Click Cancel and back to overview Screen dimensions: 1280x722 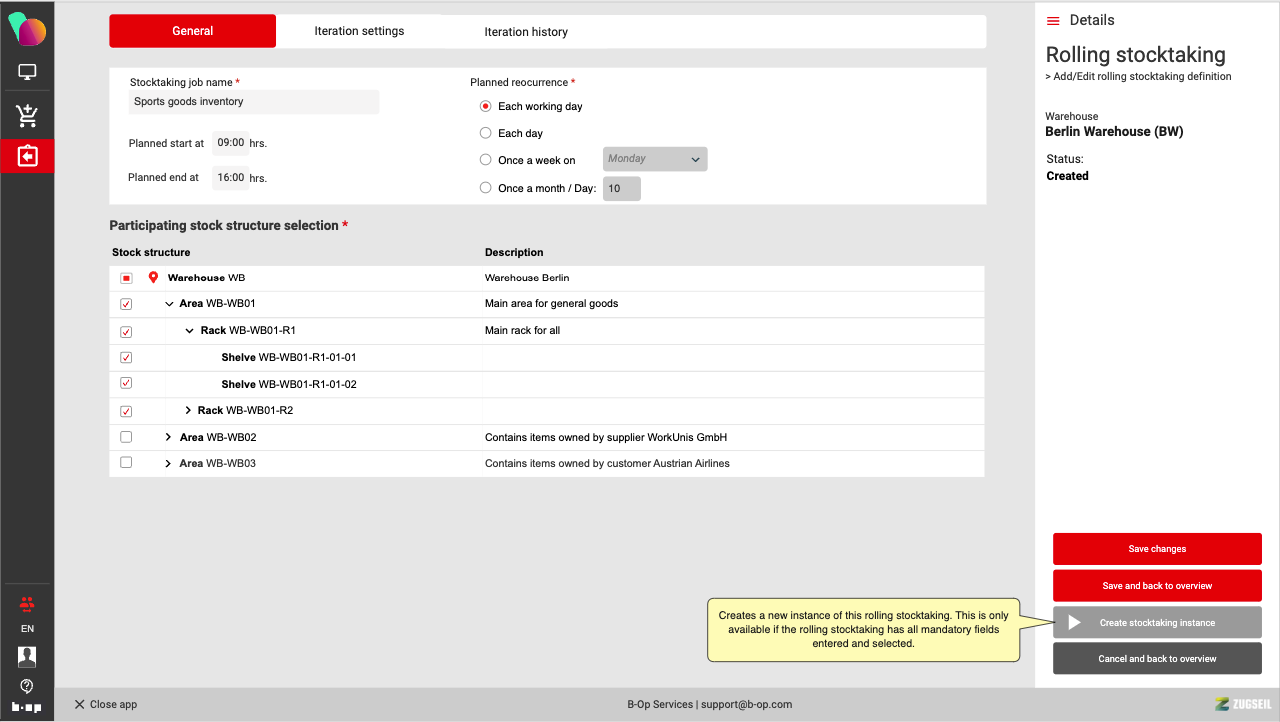point(1157,659)
